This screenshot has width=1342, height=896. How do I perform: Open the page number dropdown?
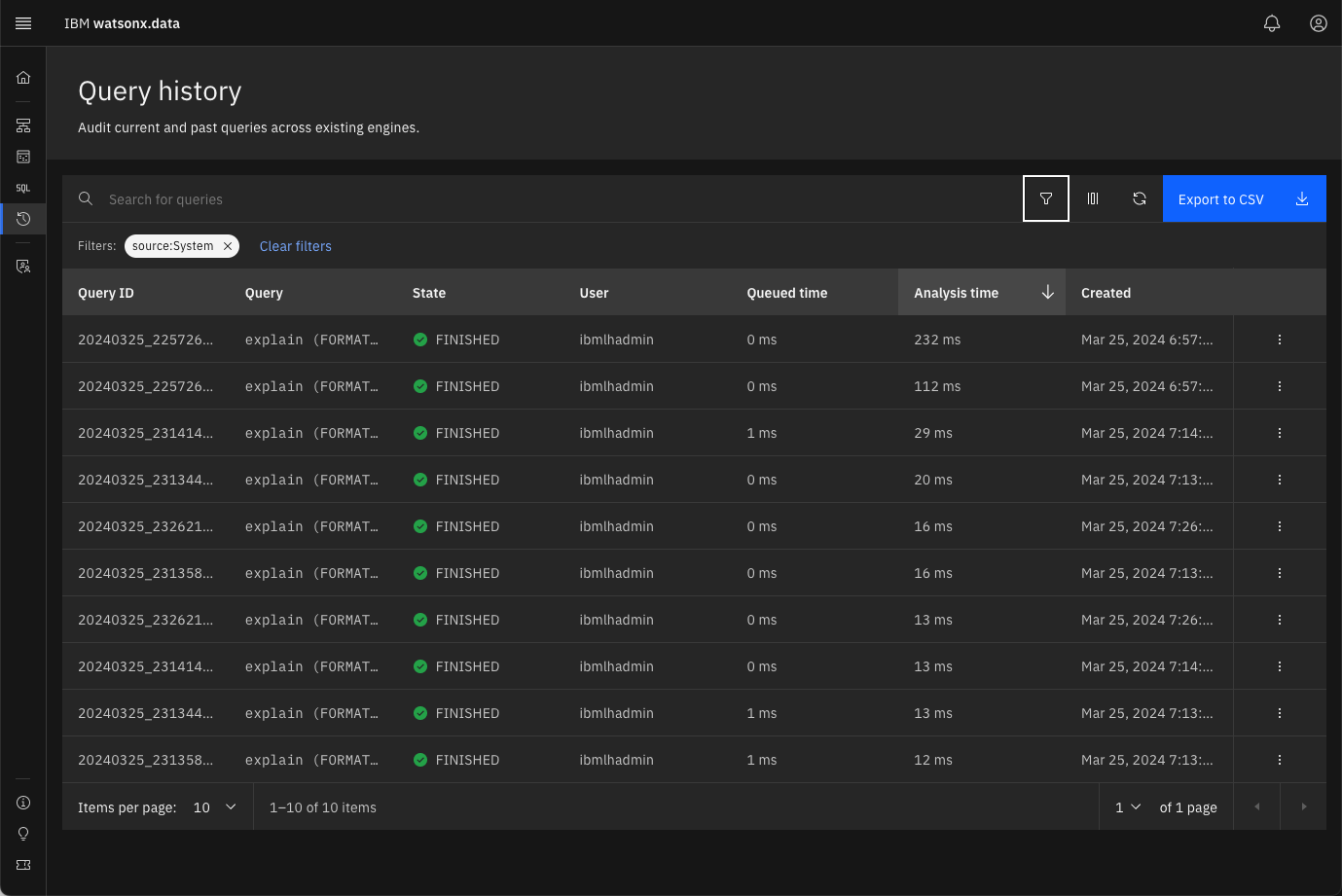[1128, 807]
